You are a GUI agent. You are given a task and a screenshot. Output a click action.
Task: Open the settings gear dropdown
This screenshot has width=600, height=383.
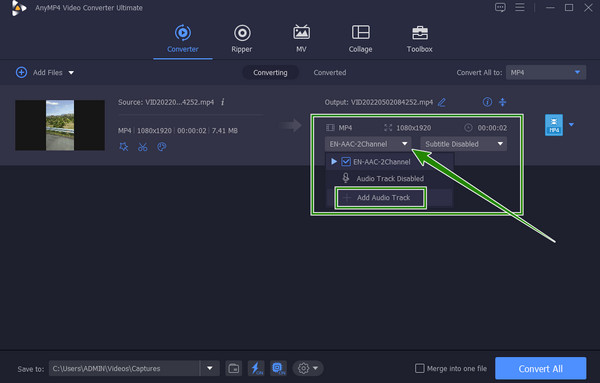pyautogui.click(x=308, y=368)
